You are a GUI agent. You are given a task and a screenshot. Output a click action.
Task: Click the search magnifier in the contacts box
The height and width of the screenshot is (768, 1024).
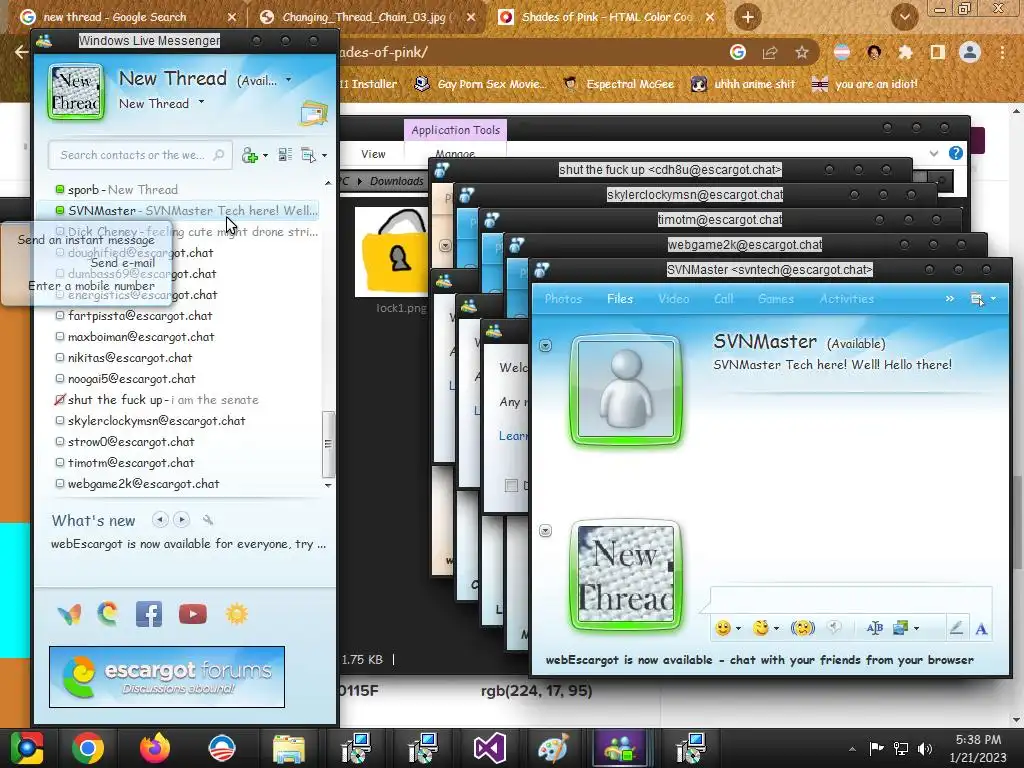[219, 155]
